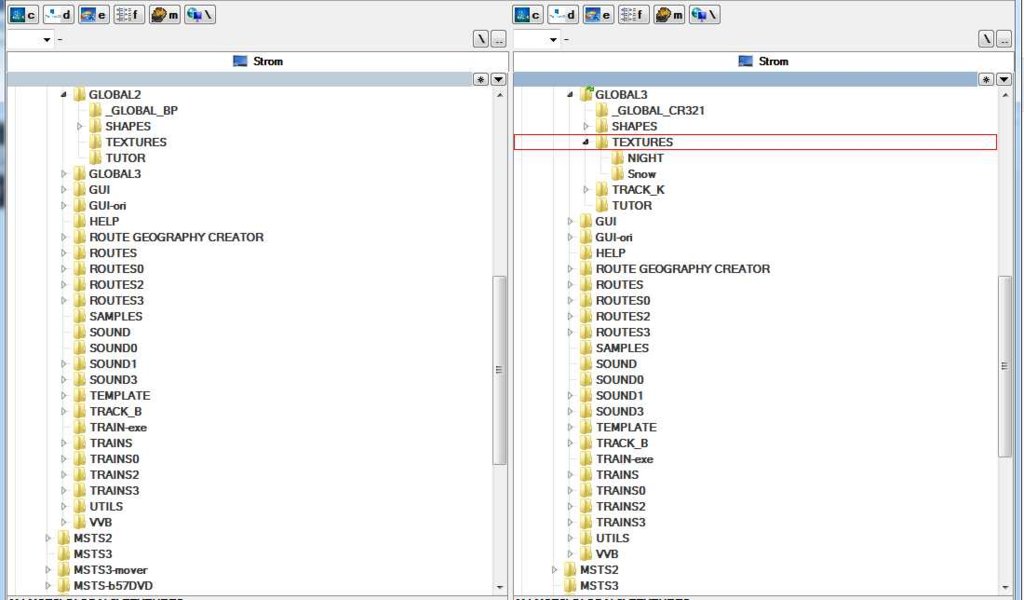Collapse TEXTURES folder in right tree

coord(586,142)
